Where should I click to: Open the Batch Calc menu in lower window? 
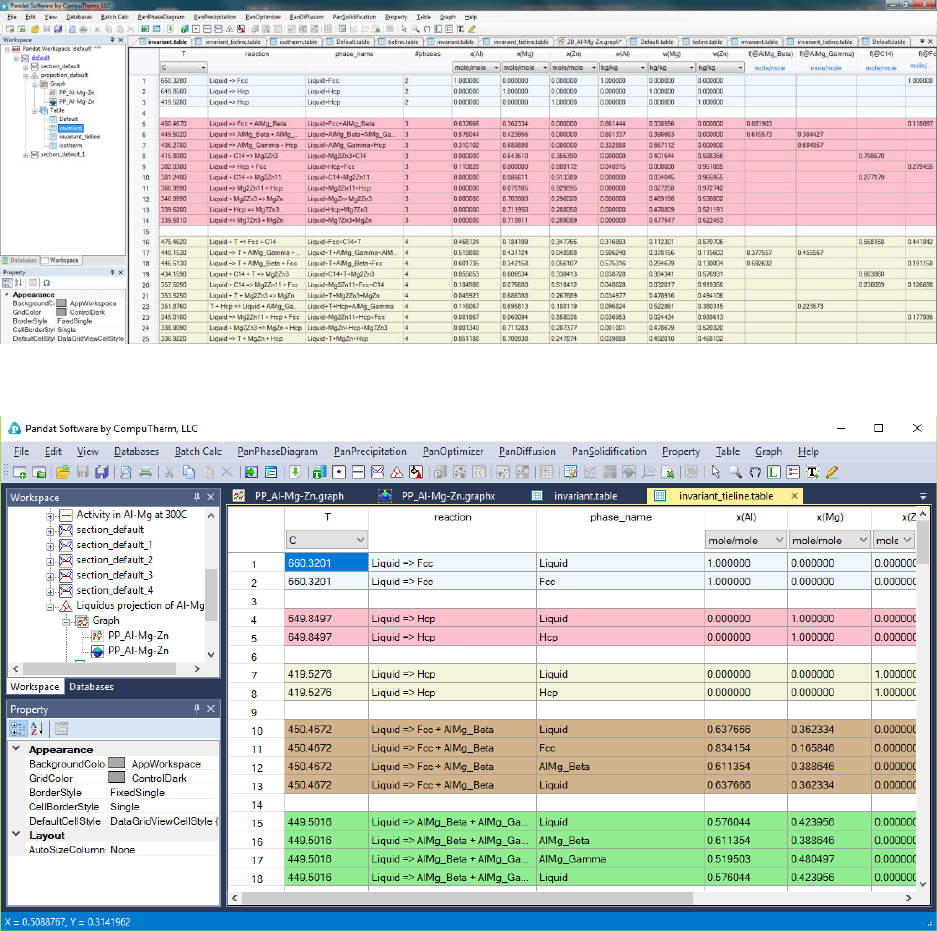[x=198, y=452]
